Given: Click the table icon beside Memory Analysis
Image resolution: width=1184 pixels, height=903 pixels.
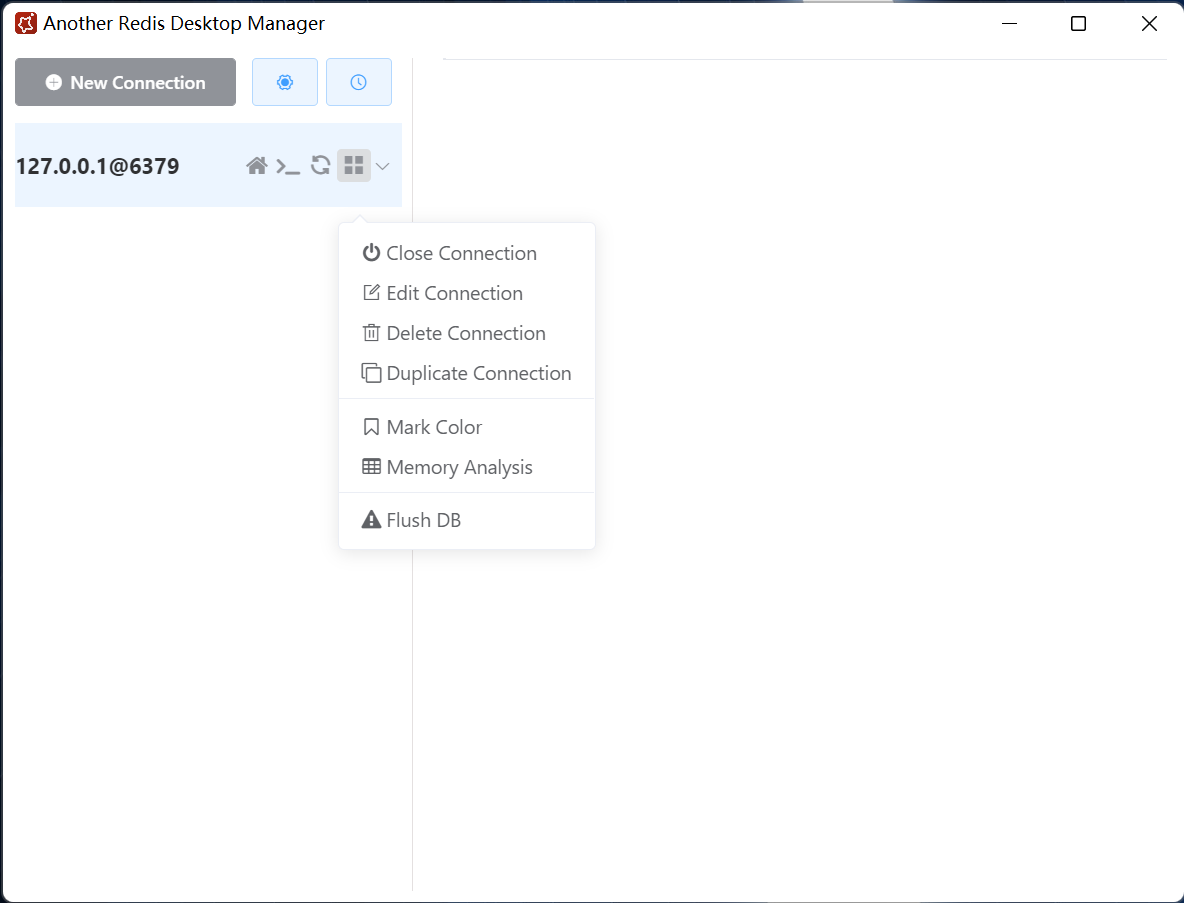Looking at the screenshot, I should (x=371, y=466).
